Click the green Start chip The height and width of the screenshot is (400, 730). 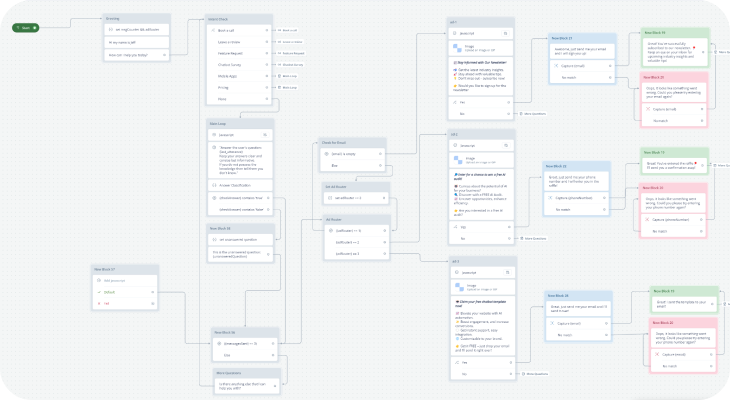(26, 28)
